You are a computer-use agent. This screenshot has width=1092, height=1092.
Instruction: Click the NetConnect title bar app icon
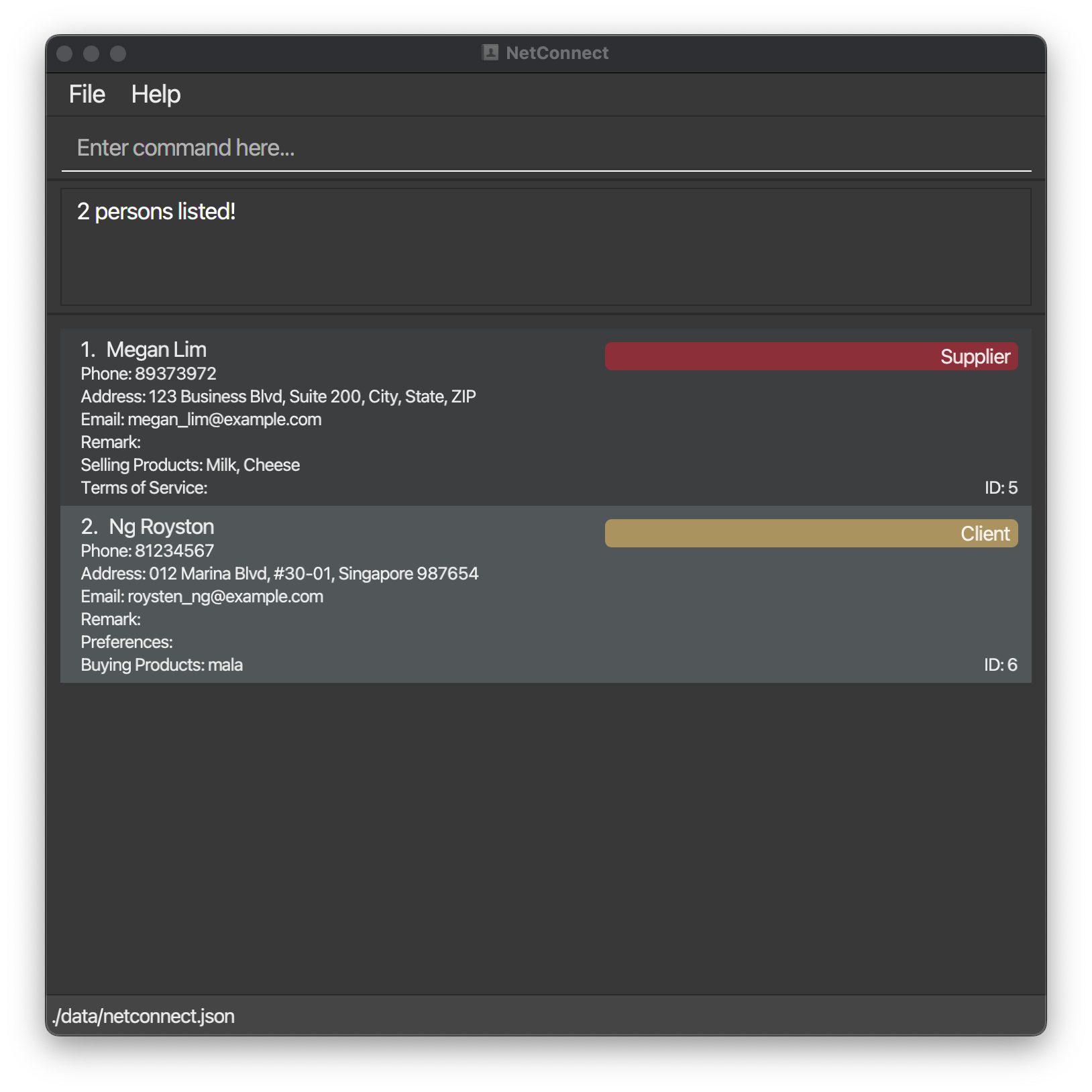490,53
